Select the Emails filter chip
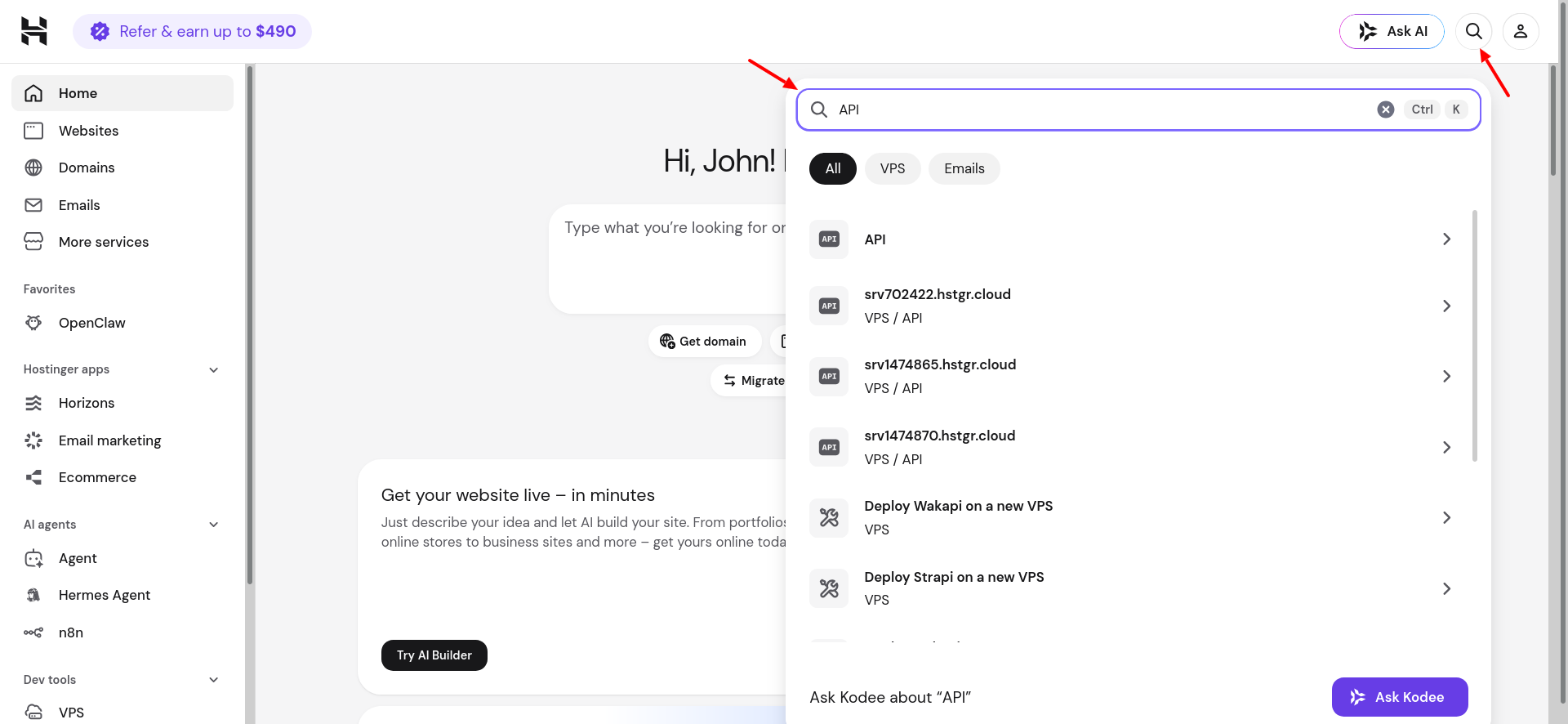 (x=964, y=168)
